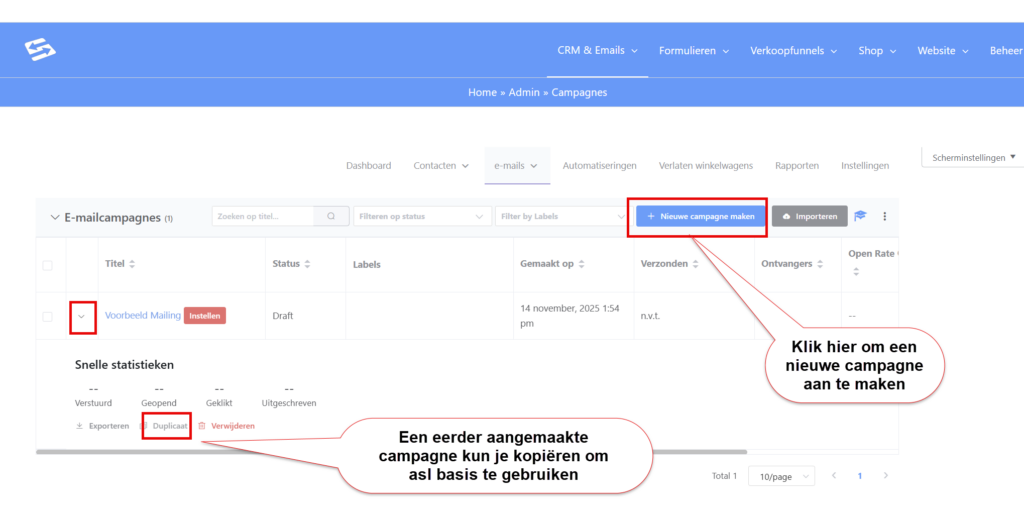
Task: Sort by Status using its sort icon
Action: coord(307,264)
